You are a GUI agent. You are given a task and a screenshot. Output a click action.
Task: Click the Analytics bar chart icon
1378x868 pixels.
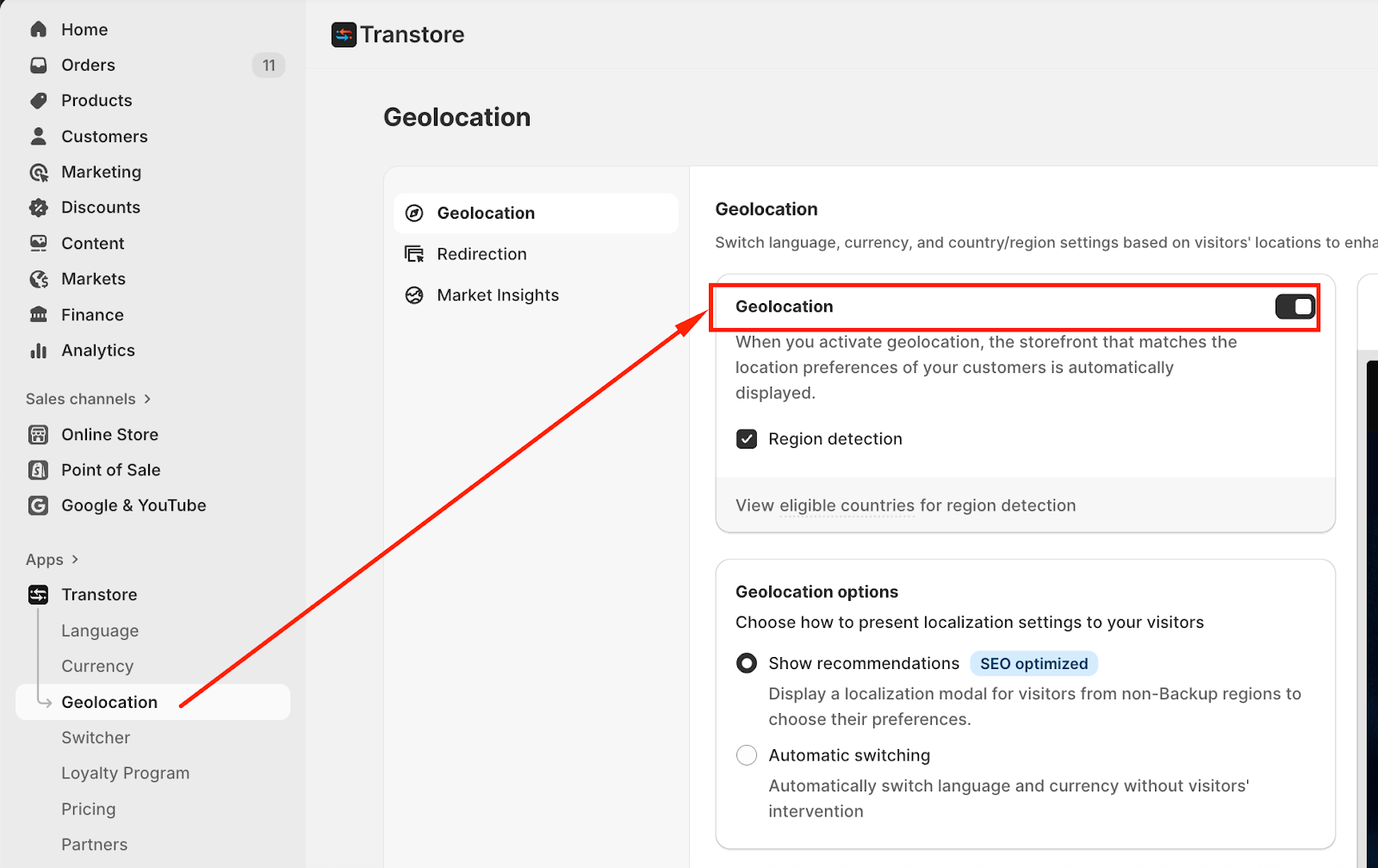pos(39,350)
